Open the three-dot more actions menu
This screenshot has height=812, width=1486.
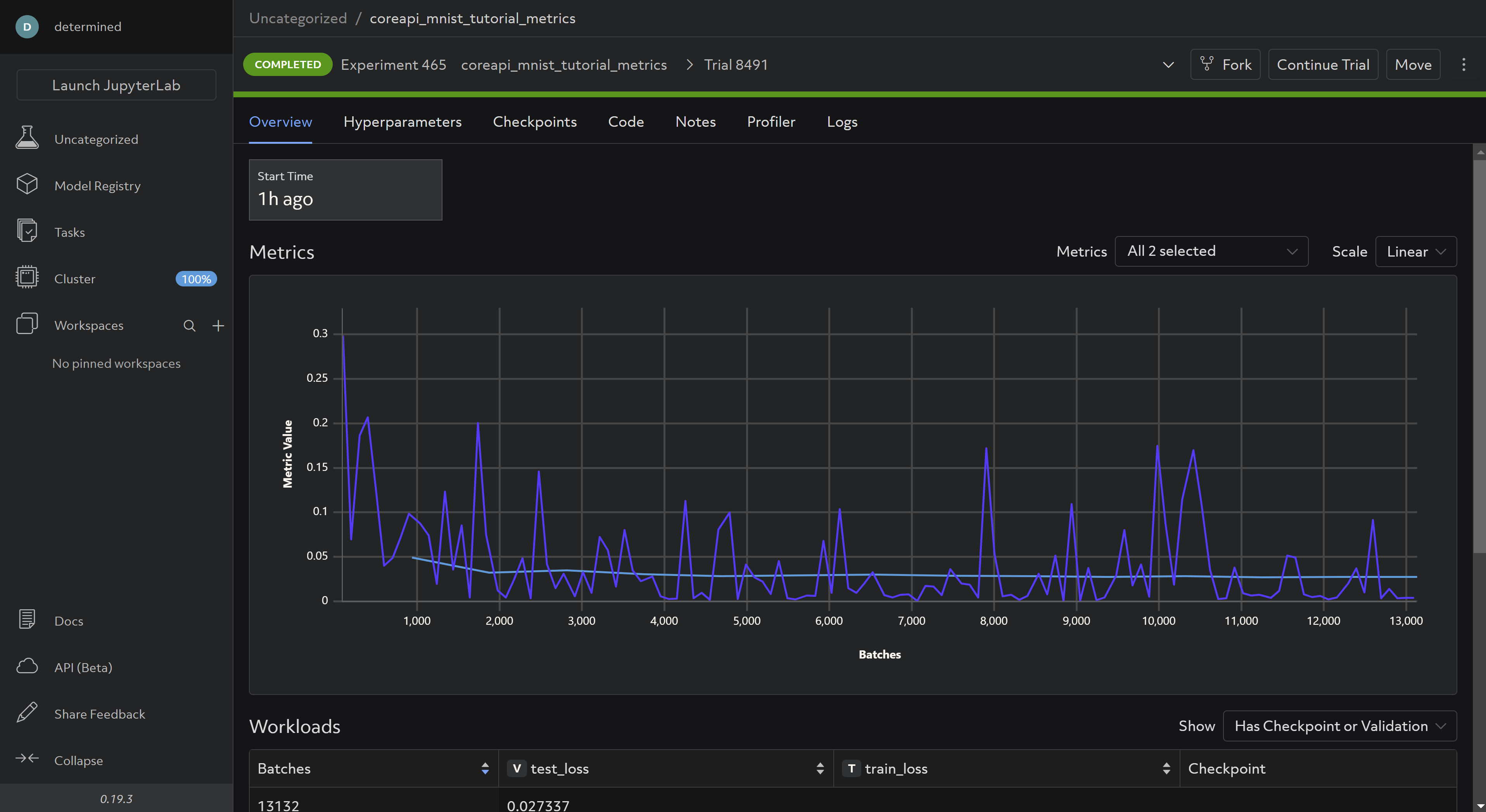(1464, 65)
